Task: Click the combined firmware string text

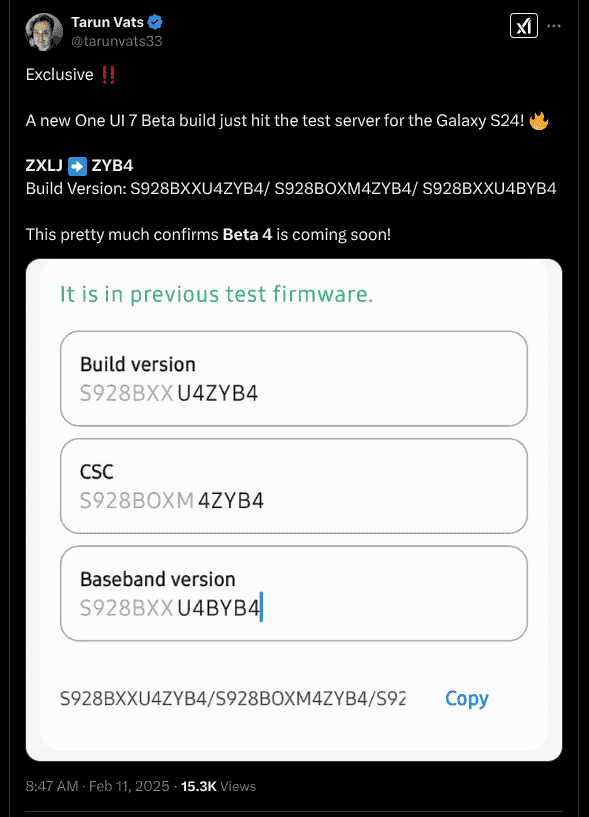Action: coord(232,698)
